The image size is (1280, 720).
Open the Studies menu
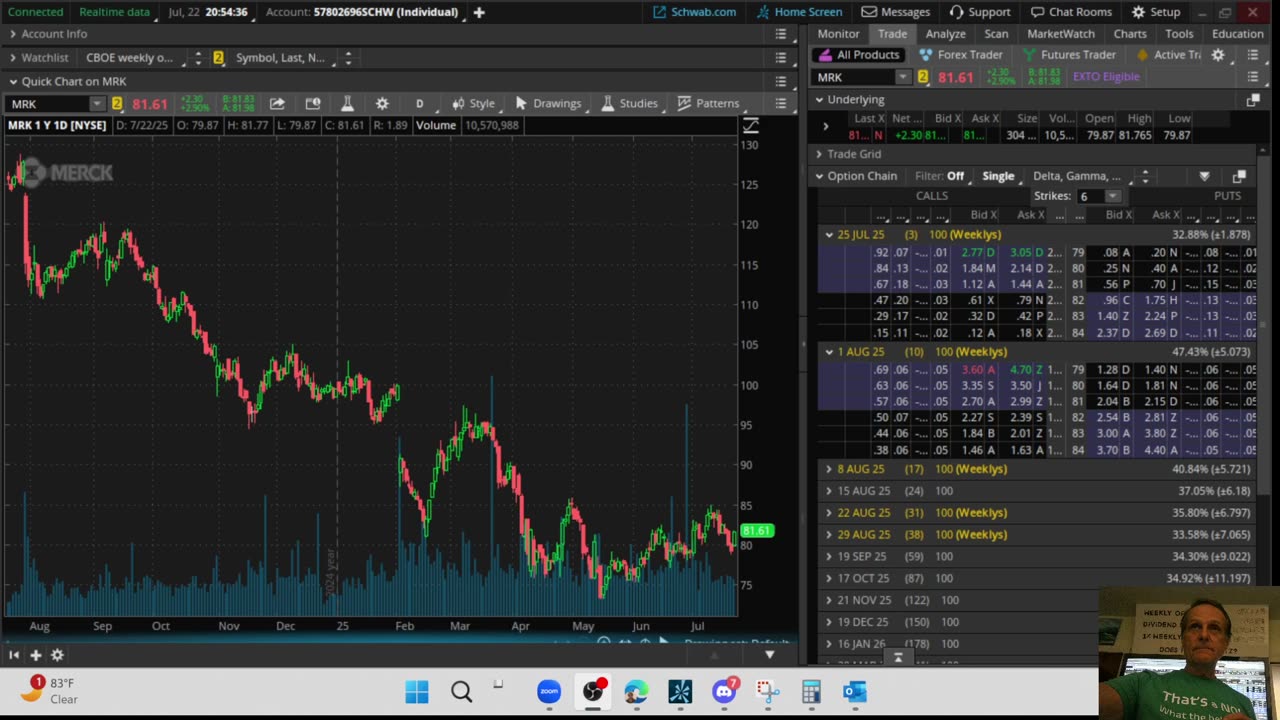click(629, 103)
